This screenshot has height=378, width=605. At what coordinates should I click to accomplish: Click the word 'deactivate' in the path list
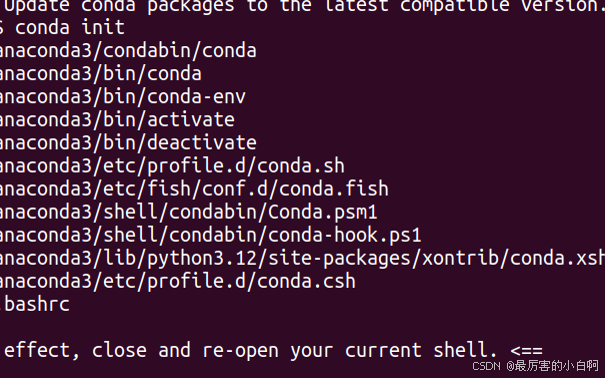[x=202, y=143]
